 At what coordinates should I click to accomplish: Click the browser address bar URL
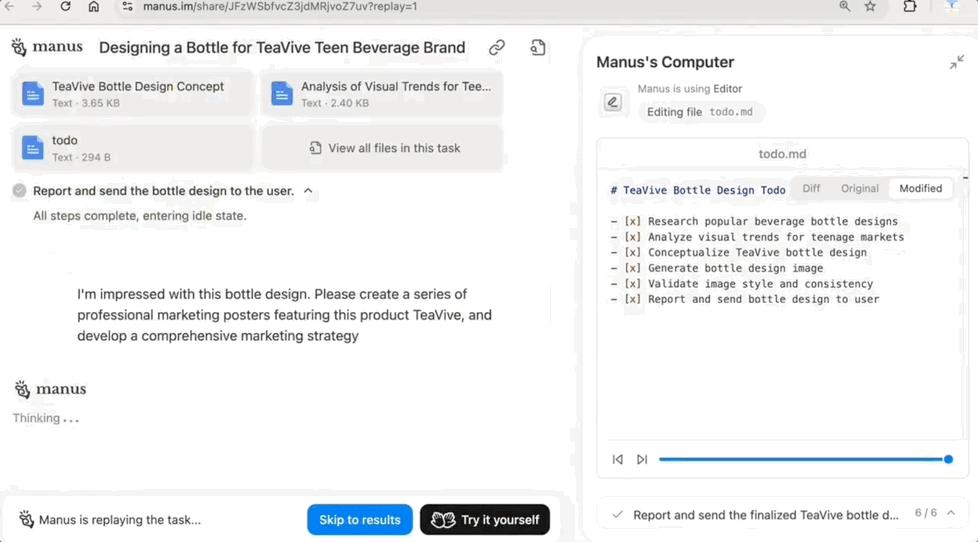tap(280, 6)
